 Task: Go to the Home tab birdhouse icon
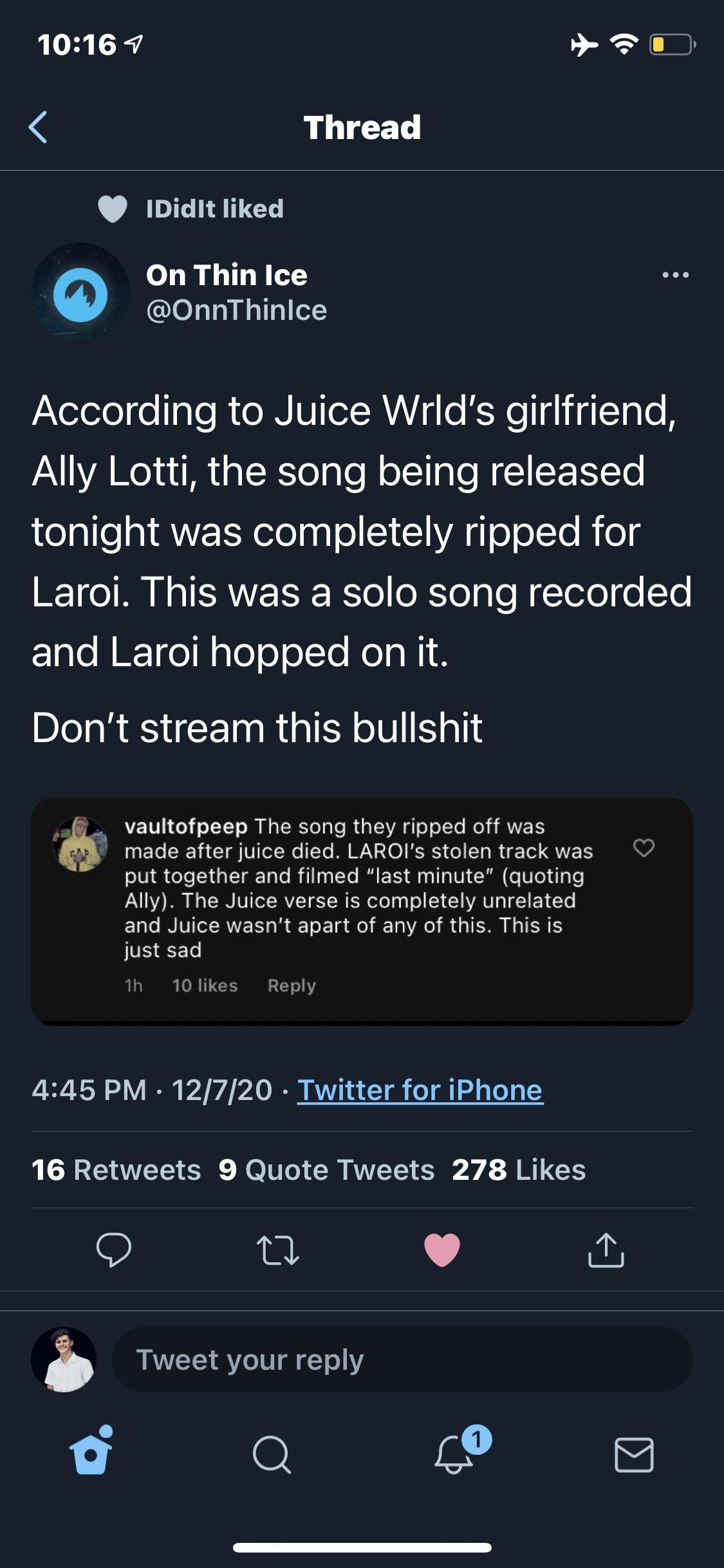(x=91, y=1451)
